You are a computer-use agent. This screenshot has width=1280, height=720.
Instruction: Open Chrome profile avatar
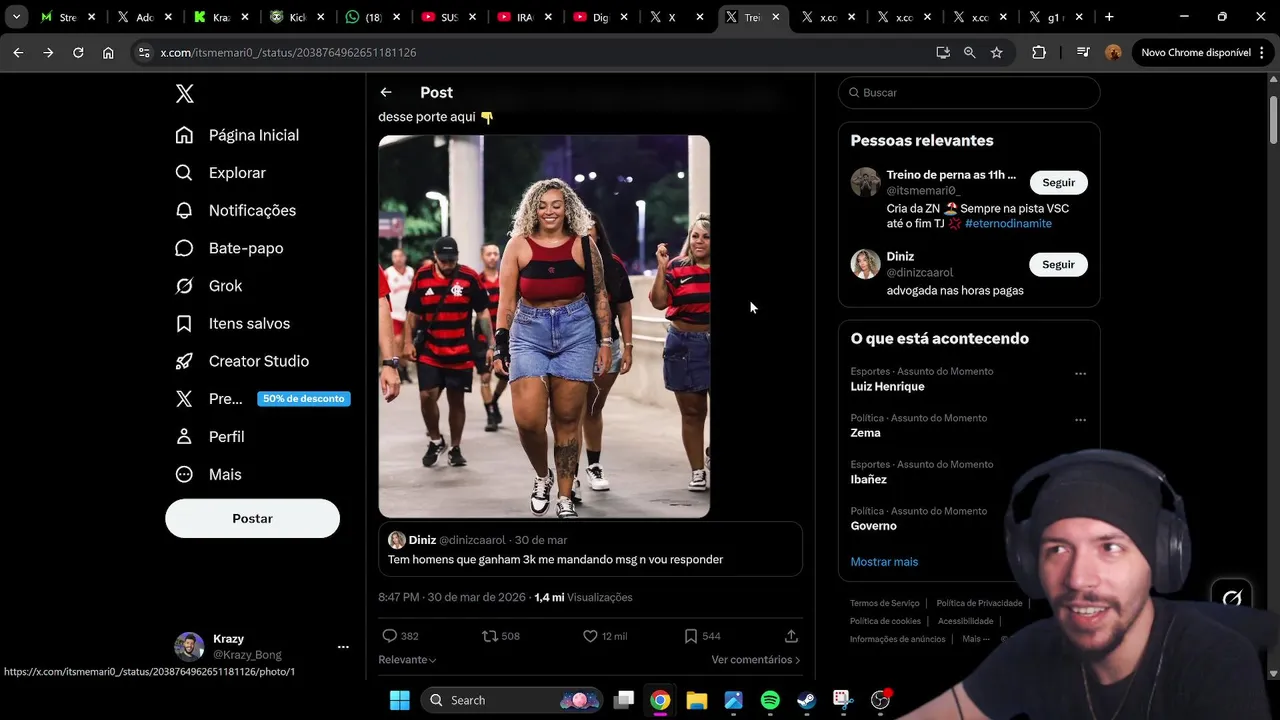pyautogui.click(x=1113, y=52)
